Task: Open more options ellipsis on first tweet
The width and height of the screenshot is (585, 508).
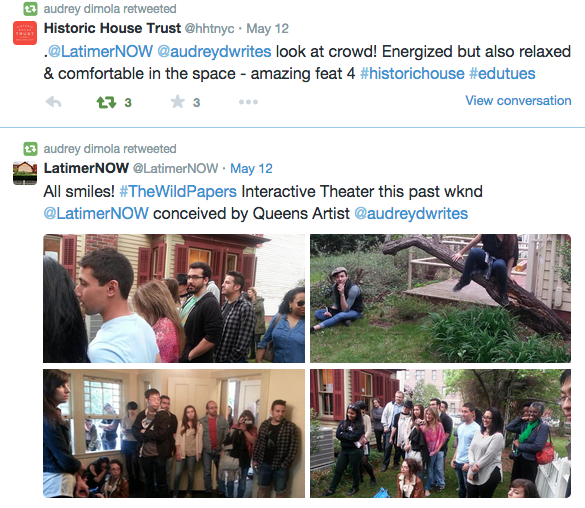Action: (x=248, y=102)
